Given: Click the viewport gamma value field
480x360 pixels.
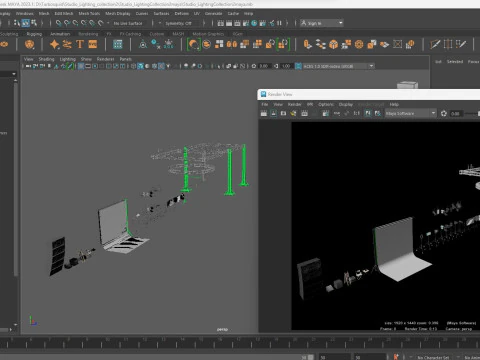Looking at the screenshot, I should click(286, 66).
